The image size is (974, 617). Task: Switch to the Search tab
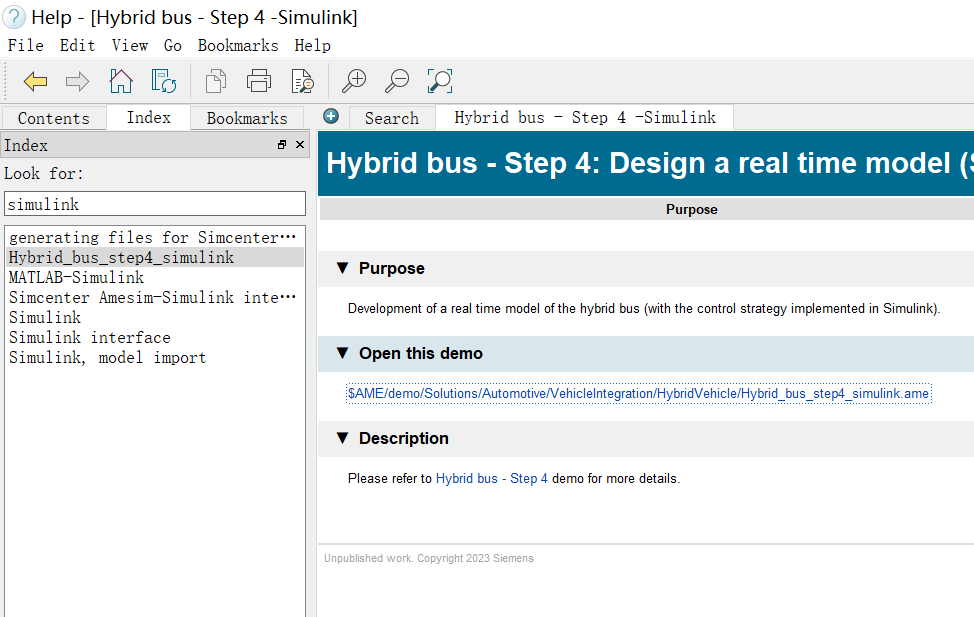(391, 118)
